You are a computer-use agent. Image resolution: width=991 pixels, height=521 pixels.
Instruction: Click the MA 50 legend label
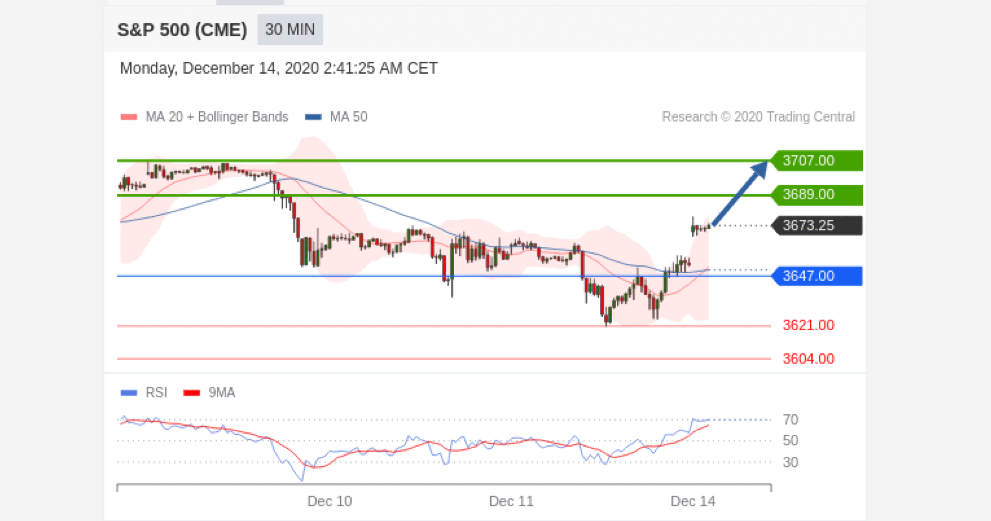coord(348,117)
